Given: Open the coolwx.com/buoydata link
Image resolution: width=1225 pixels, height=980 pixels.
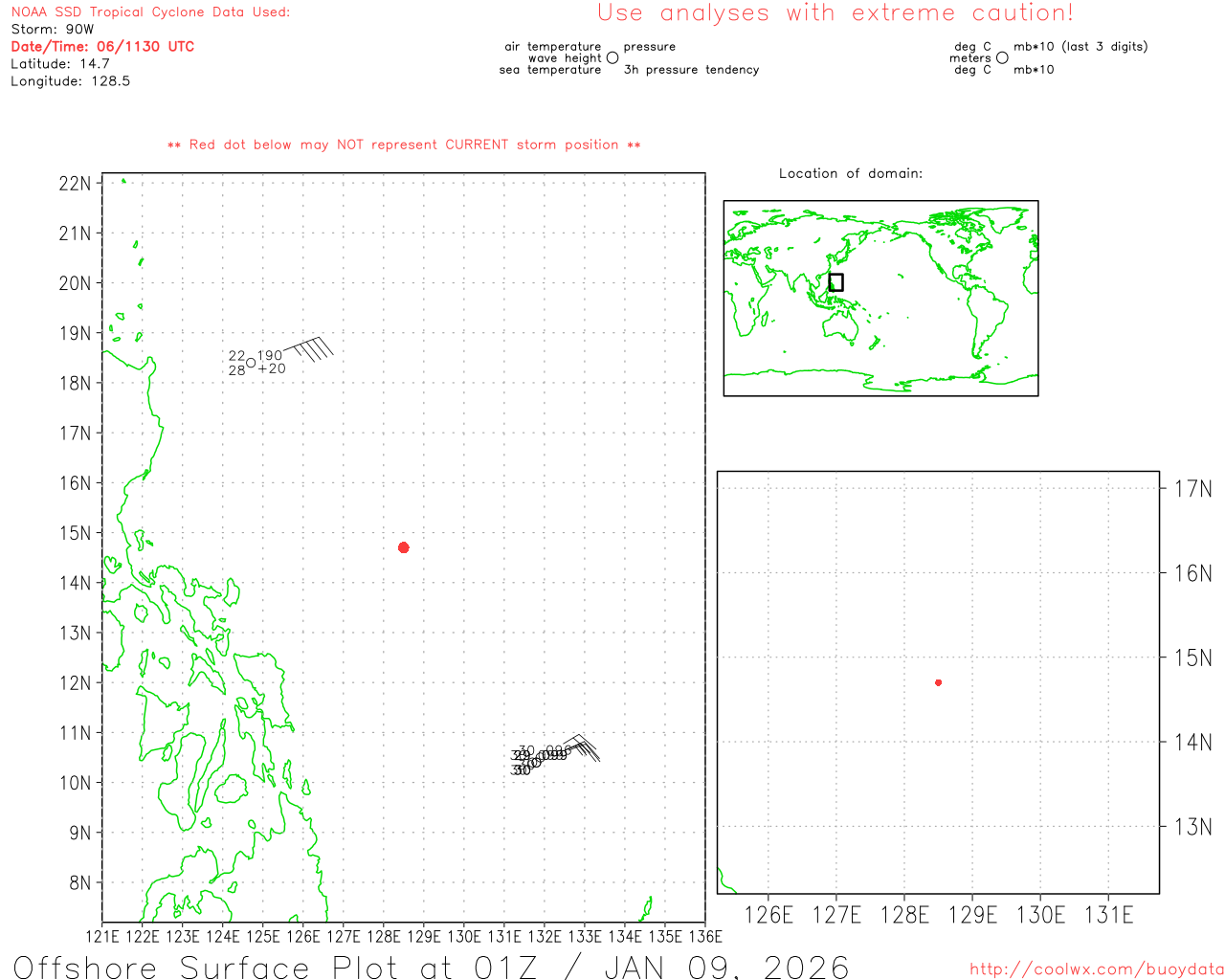Looking at the screenshot, I should click(x=1096, y=969).
